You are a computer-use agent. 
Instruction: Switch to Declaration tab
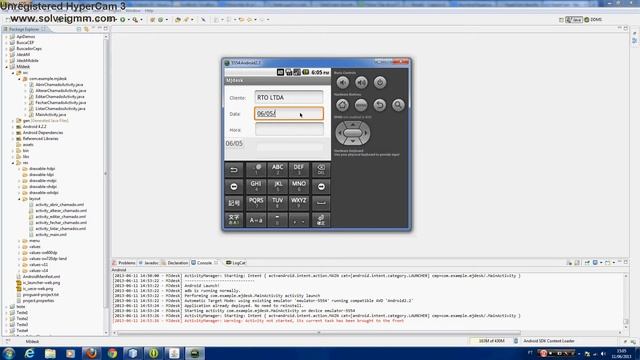tap(175, 263)
